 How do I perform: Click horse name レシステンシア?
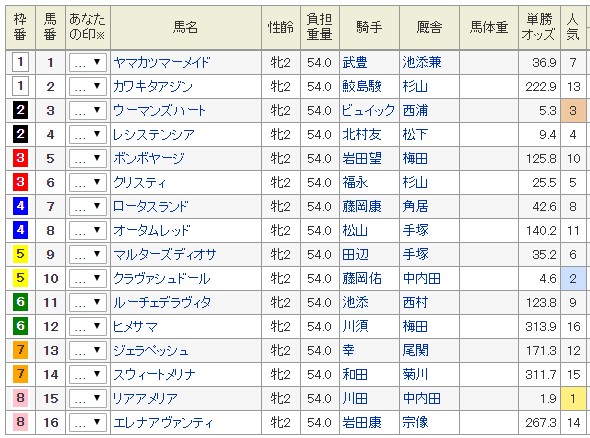154,135
